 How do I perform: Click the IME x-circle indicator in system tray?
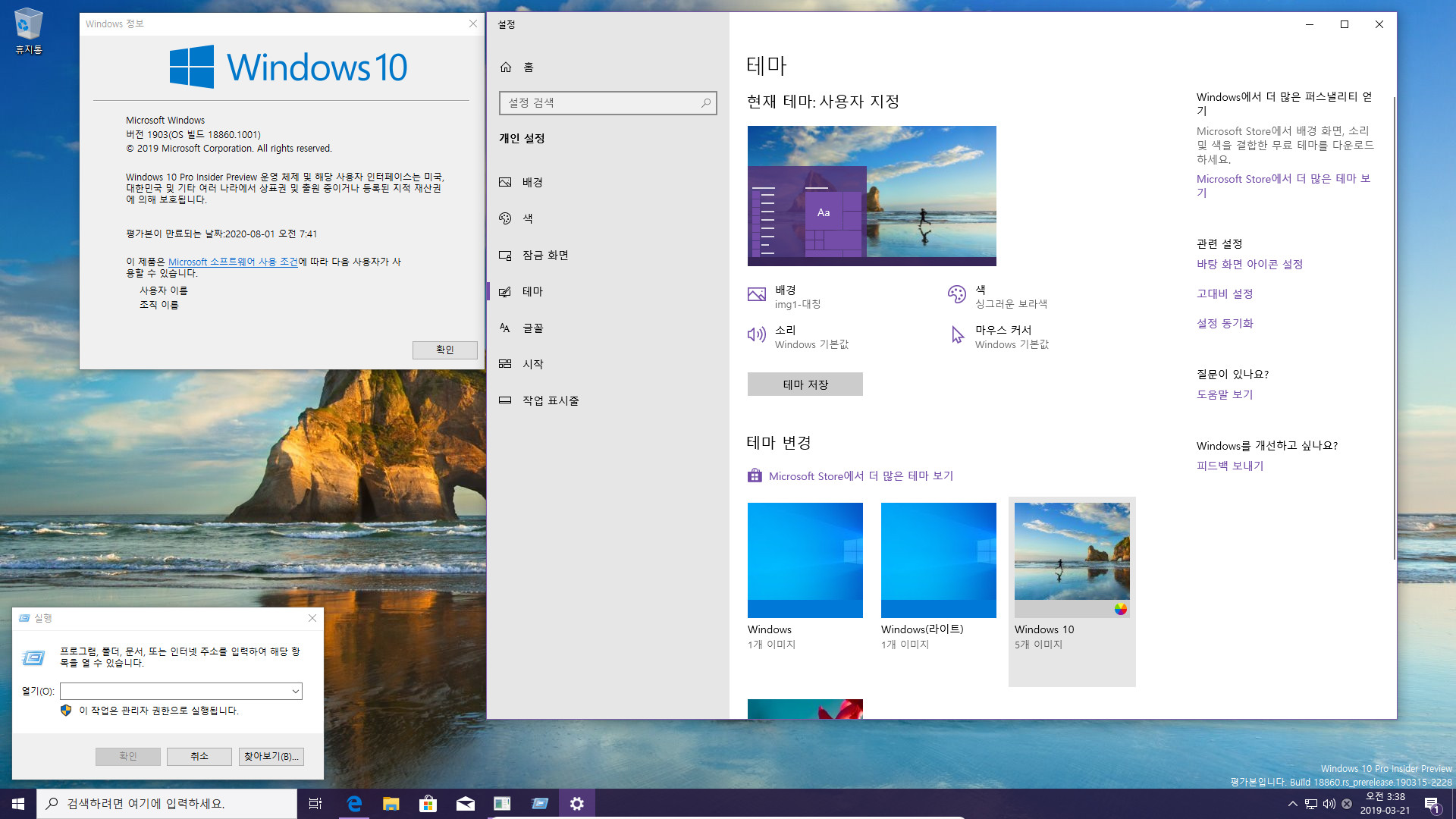(x=1347, y=804)
